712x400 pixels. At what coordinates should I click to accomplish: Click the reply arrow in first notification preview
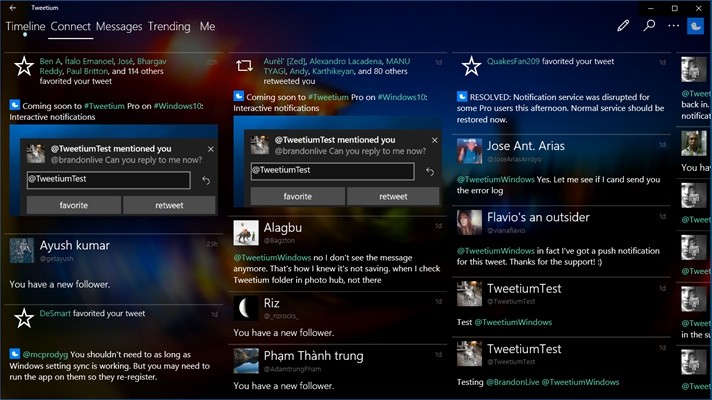coord(206,181)
